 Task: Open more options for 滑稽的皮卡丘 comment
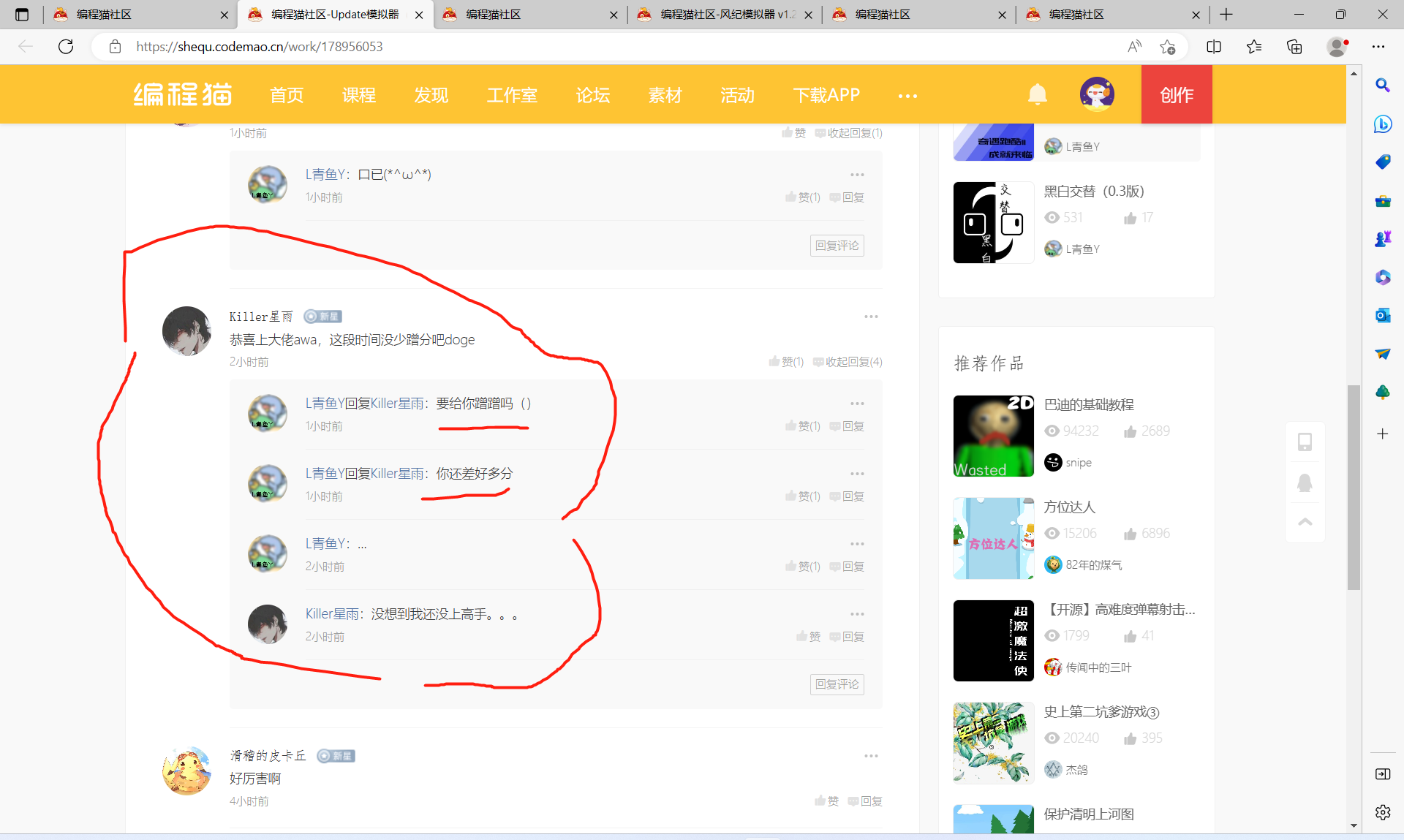tap(871, 756)
